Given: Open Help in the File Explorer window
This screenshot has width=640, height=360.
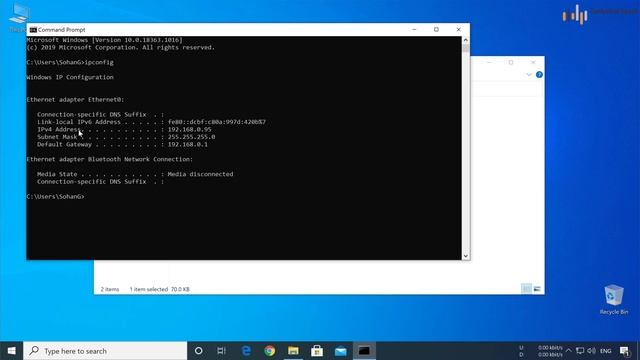Looking at the screenshot, I should [x=539, y=75].
